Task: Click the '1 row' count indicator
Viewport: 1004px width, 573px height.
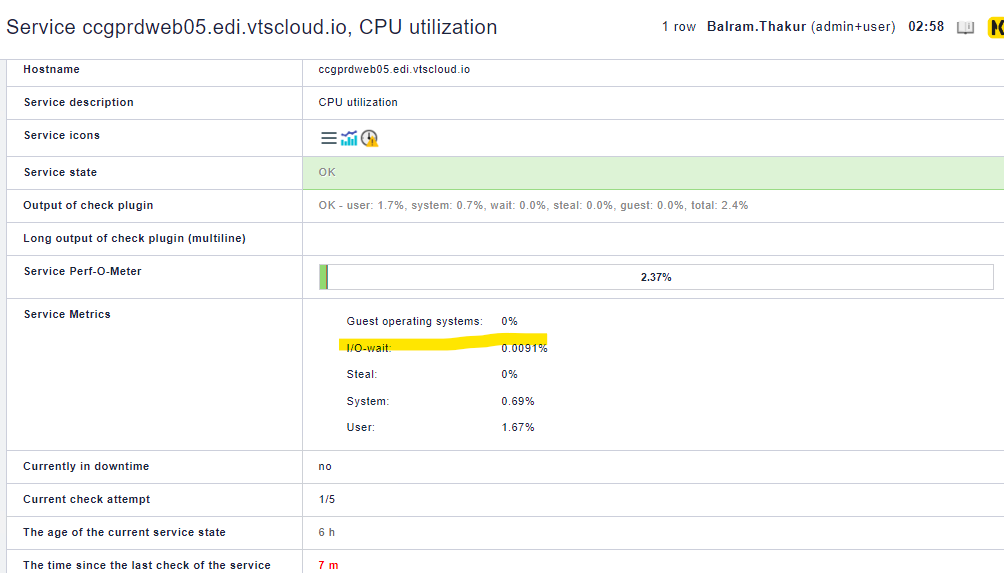Action: click(x=678, y=27)
